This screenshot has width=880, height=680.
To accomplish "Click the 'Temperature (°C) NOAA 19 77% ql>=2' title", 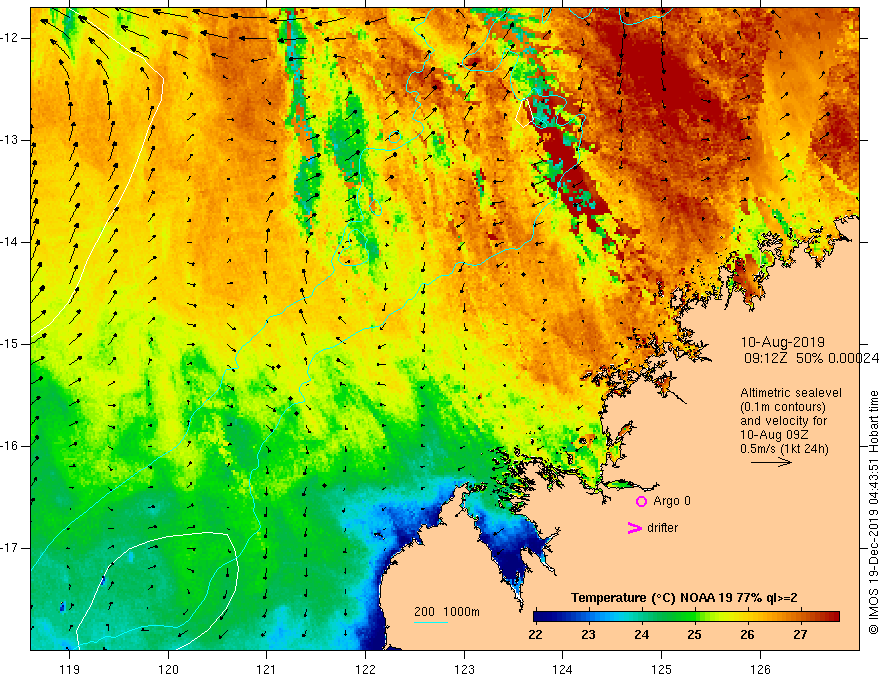I will (684, 598).
